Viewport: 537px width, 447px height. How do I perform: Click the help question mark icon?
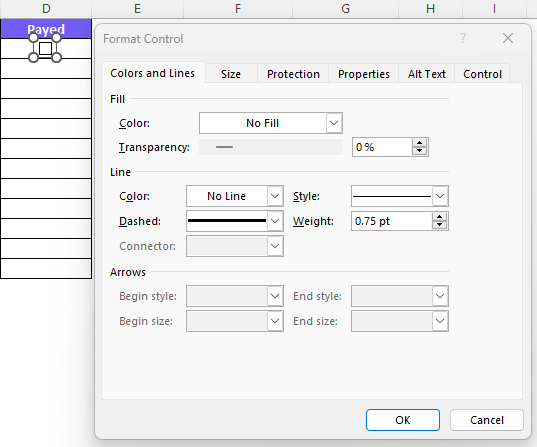(463, 38)
